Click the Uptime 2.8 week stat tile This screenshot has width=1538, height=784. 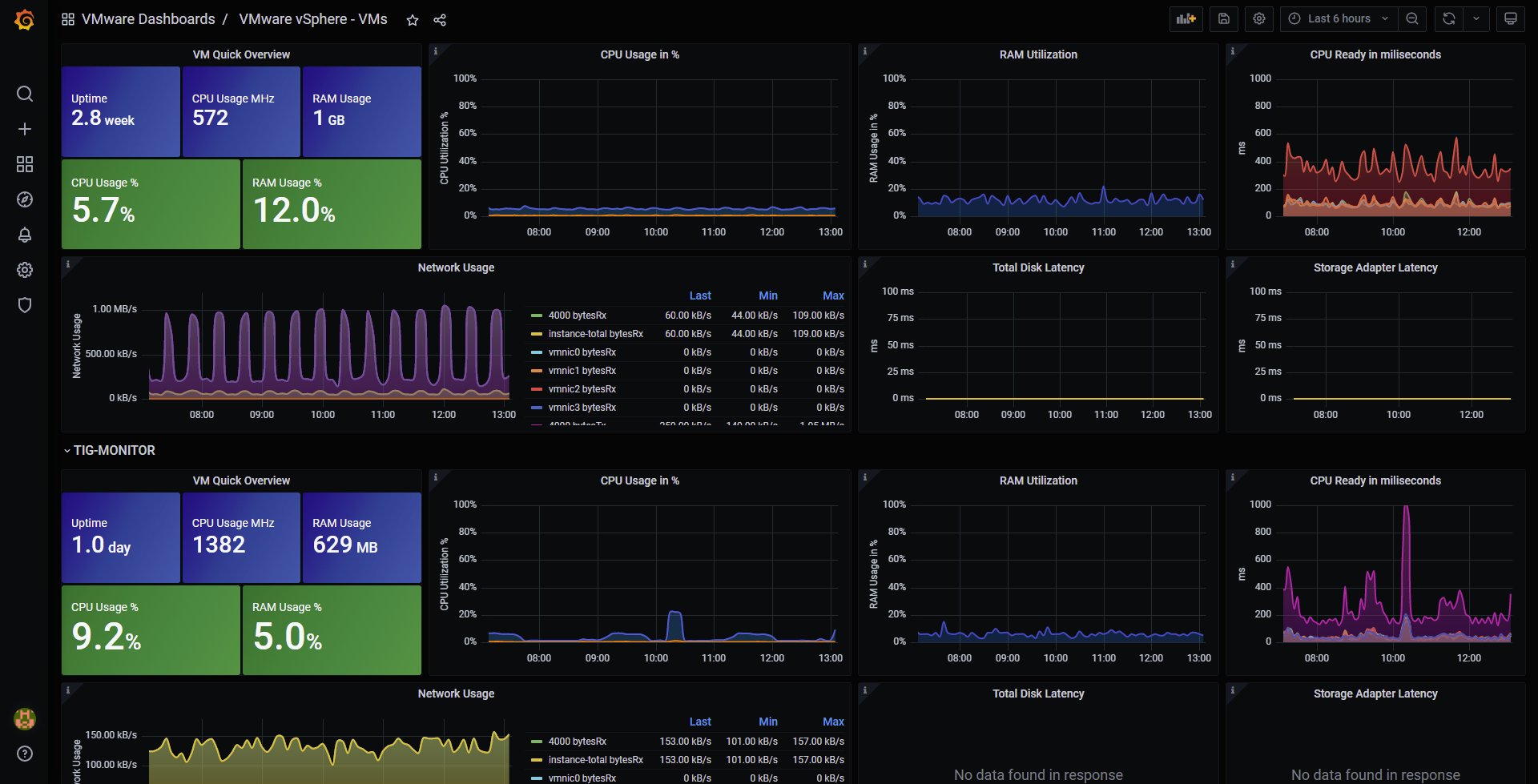click(121, 111)
